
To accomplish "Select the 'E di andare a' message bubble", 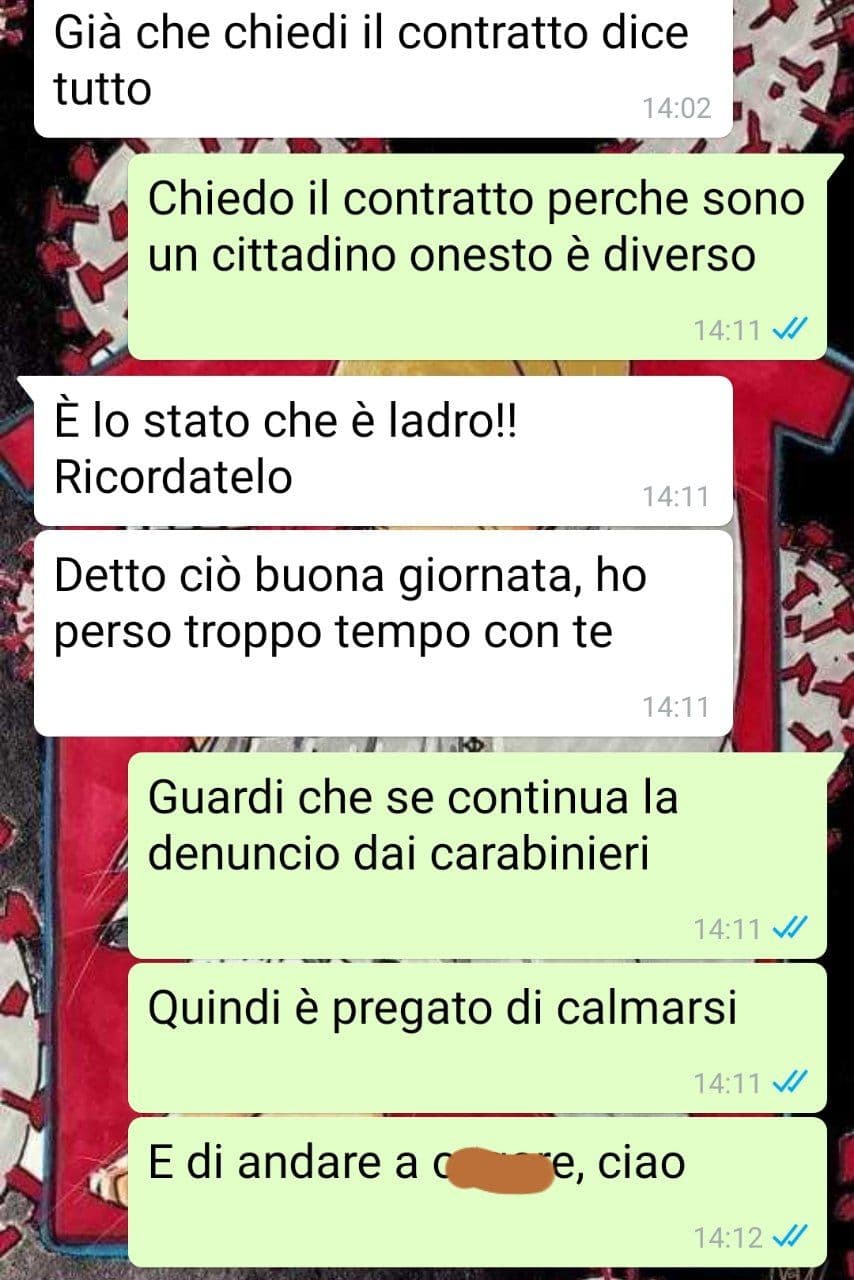I will pyautogui.click(x=477, y=1192).
